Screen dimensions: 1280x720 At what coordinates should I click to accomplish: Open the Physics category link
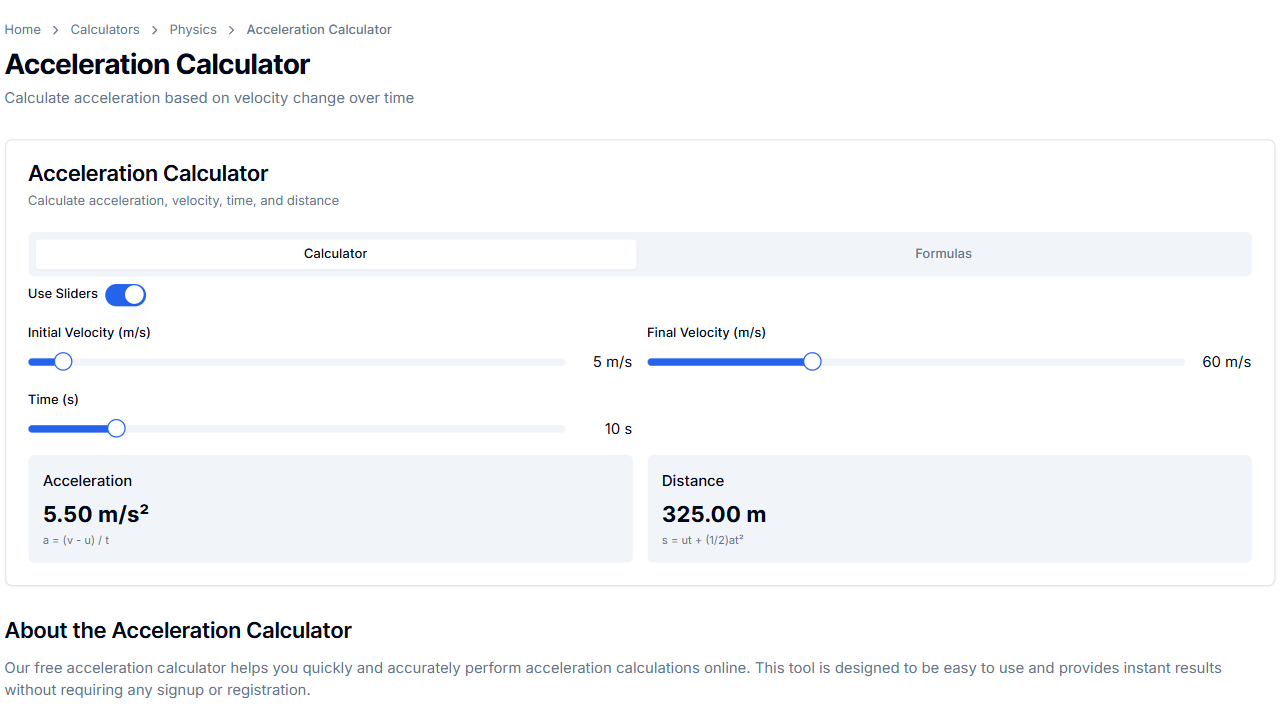[x=193, y=29]
